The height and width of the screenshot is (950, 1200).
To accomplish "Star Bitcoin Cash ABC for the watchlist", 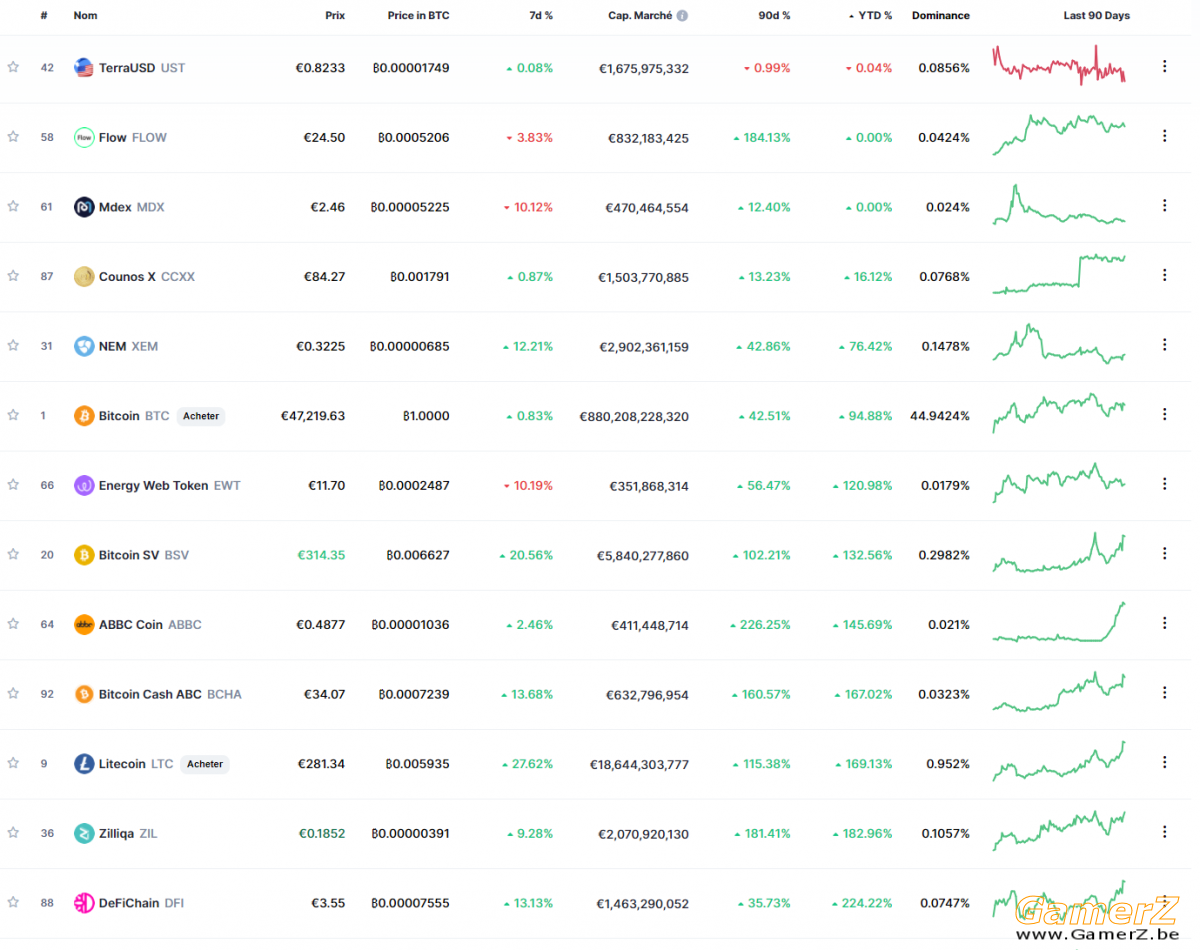I will (13, 693).
